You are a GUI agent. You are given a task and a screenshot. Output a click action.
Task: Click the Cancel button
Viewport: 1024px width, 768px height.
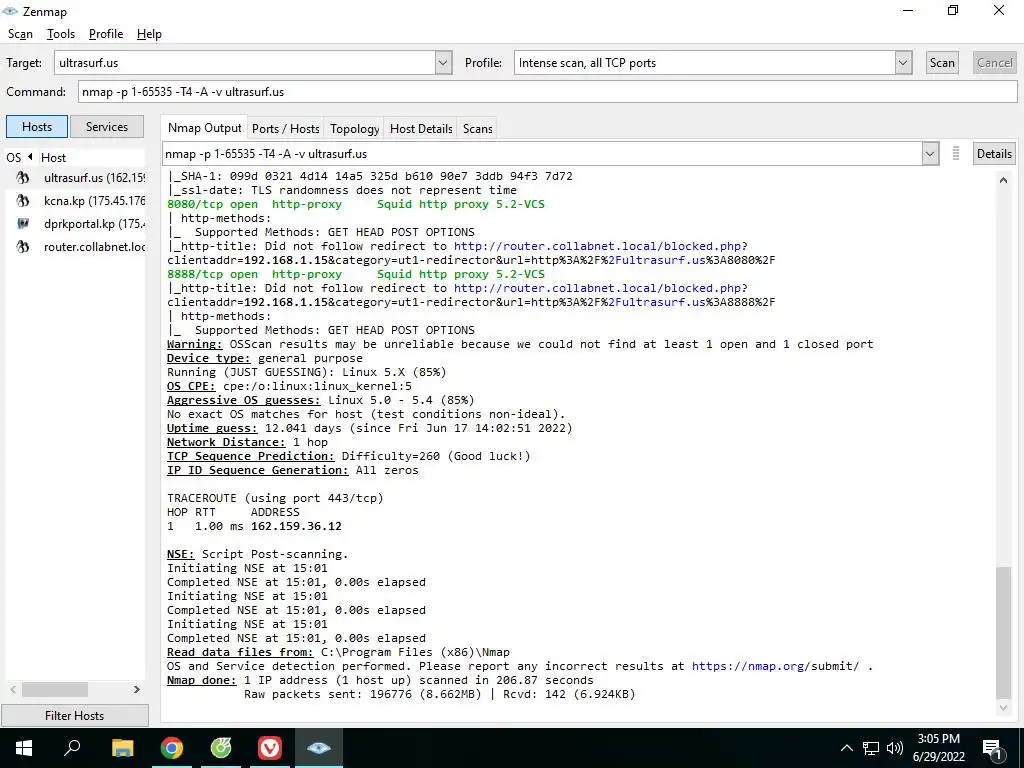point(995,63)
